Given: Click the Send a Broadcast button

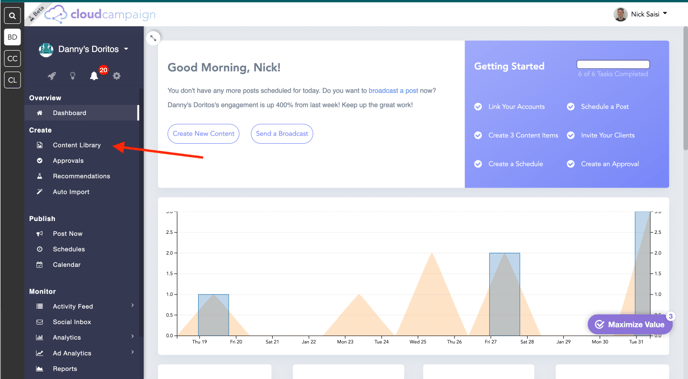Looking at the screenshot, I should pos(282,133).
